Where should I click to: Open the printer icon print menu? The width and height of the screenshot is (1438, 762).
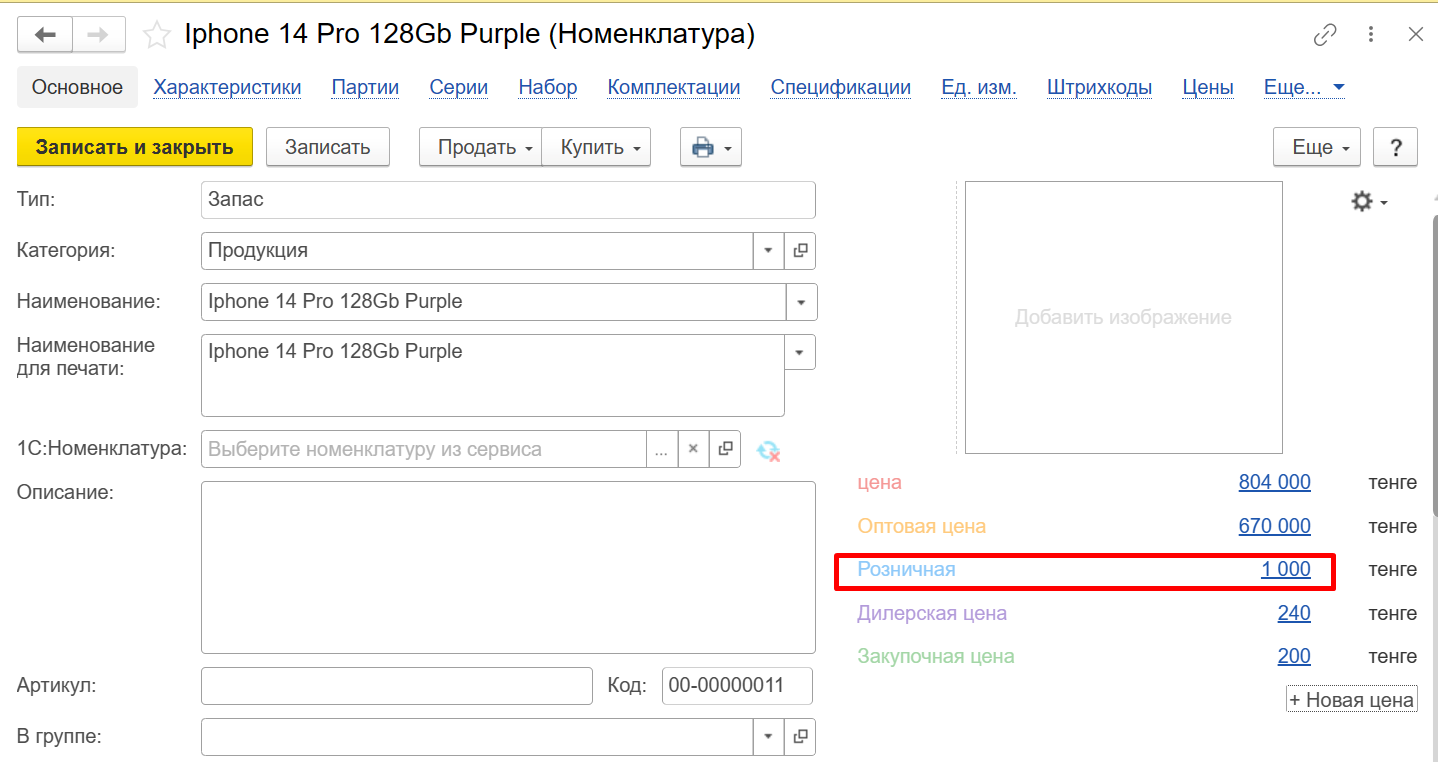point(710,148)
